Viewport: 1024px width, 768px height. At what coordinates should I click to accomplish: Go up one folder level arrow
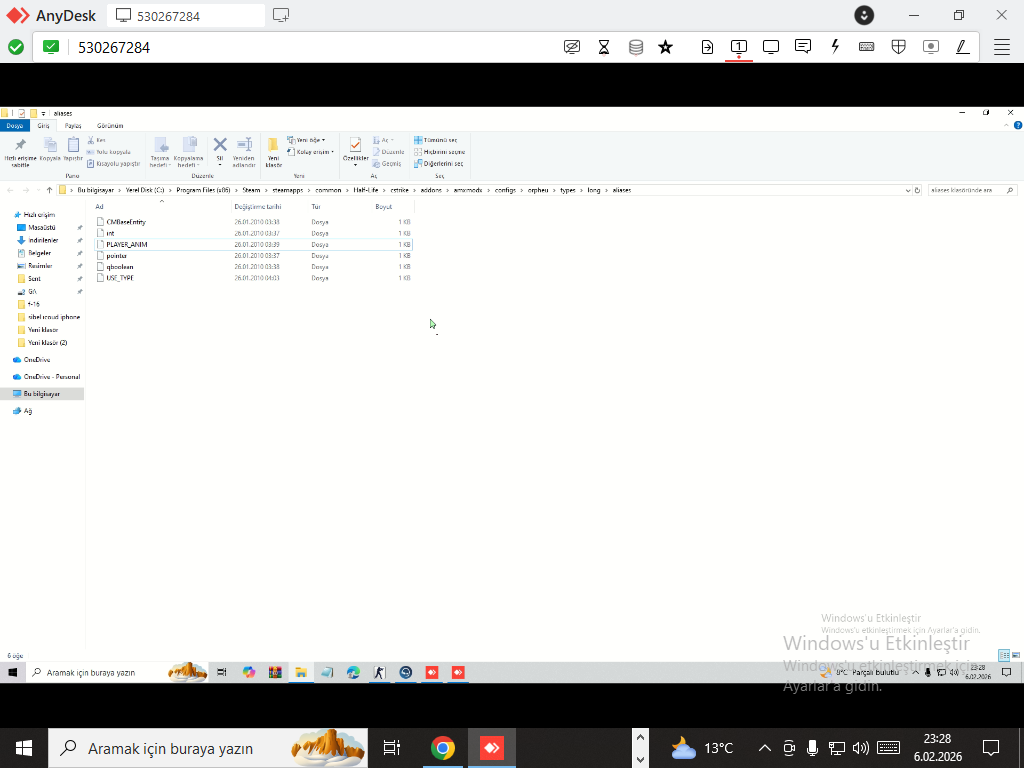point(49,190)
